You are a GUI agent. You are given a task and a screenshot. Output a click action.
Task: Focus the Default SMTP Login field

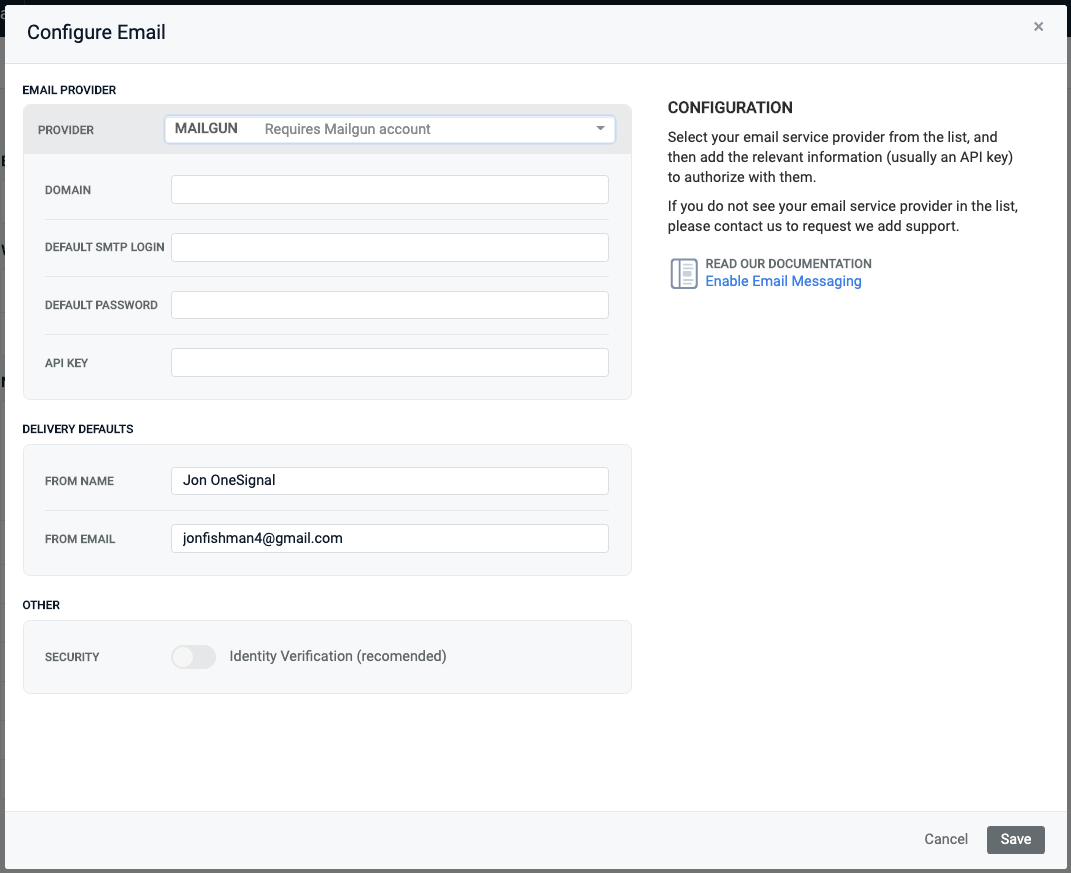point(389,247)
